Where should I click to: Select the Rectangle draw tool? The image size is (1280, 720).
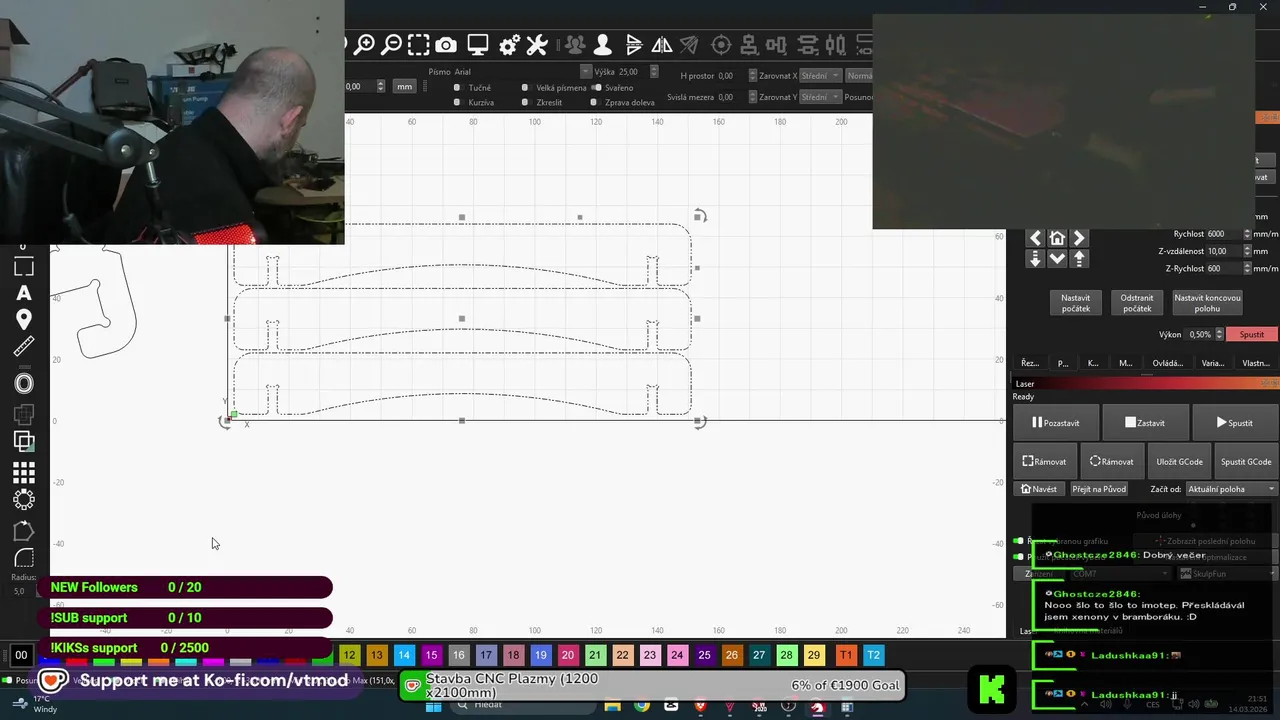24,267
